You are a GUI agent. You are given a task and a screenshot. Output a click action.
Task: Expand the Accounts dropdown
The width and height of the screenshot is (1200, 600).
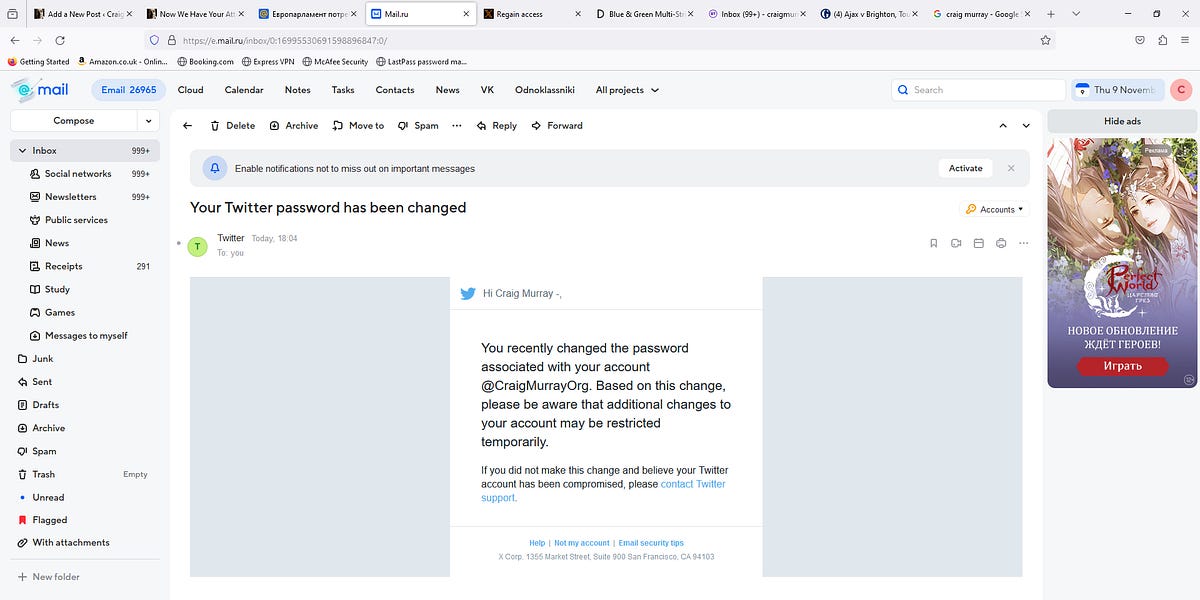(x=995, y=209)
